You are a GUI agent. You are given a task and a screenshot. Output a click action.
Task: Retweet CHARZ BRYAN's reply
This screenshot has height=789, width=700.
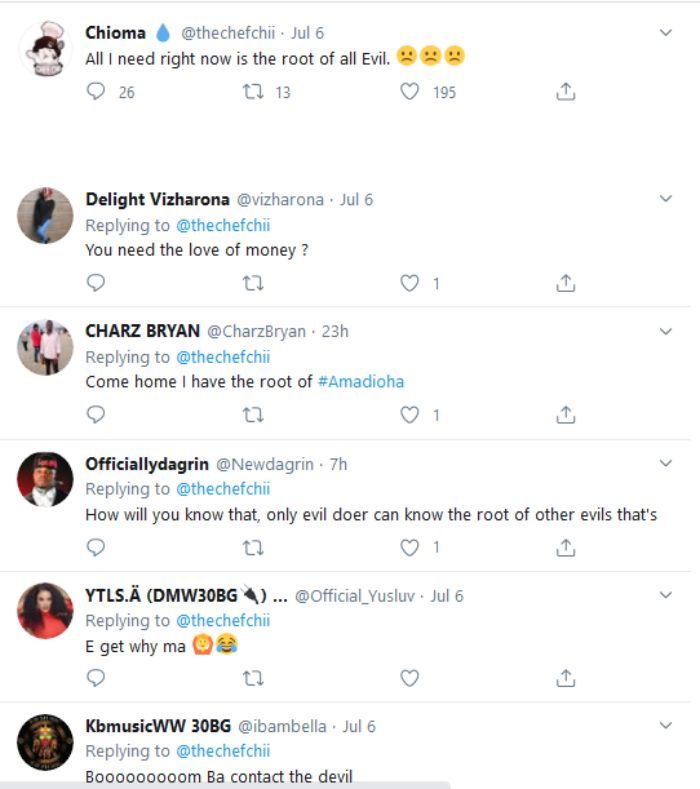(254, 414)
